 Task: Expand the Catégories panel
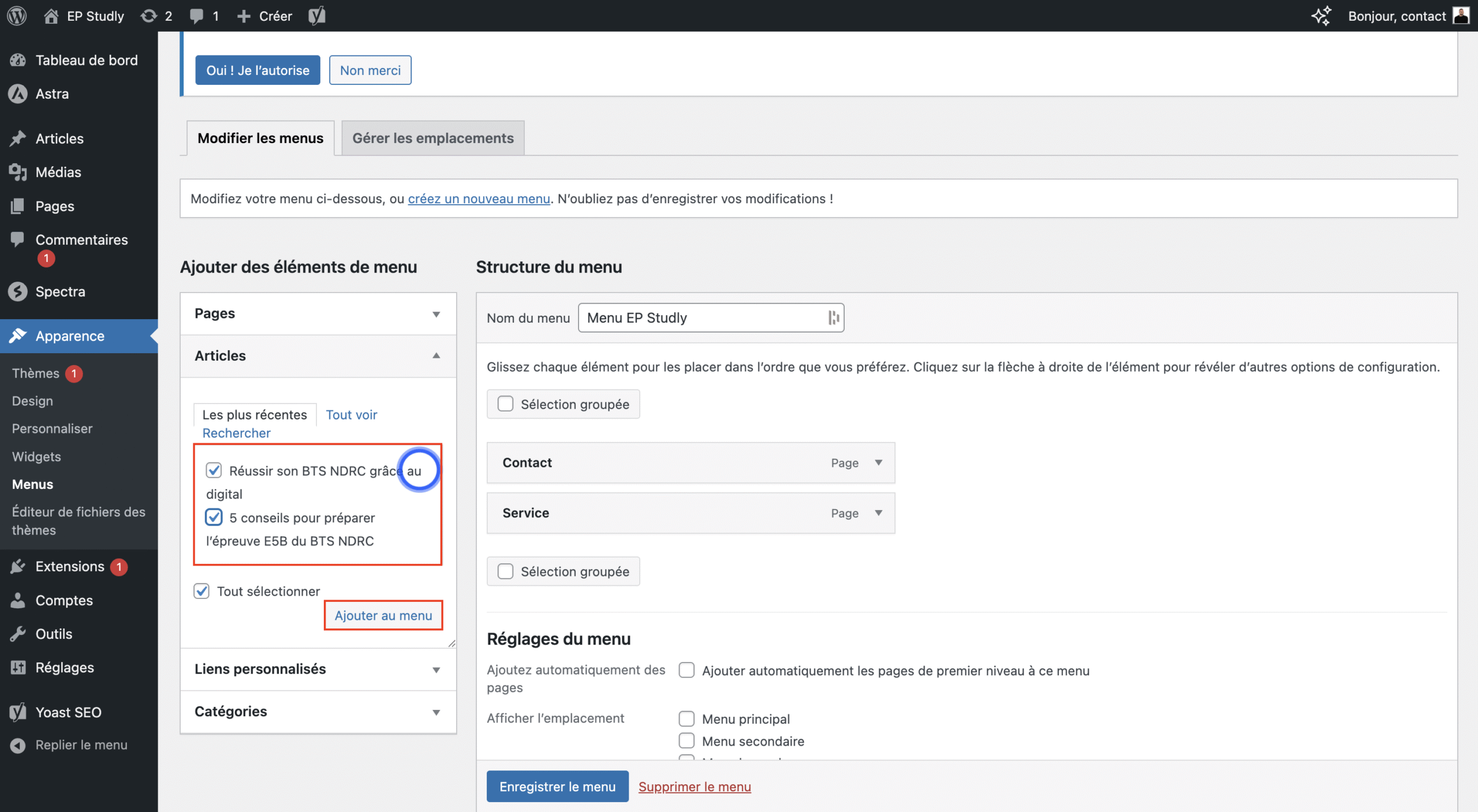coord(436,712)
